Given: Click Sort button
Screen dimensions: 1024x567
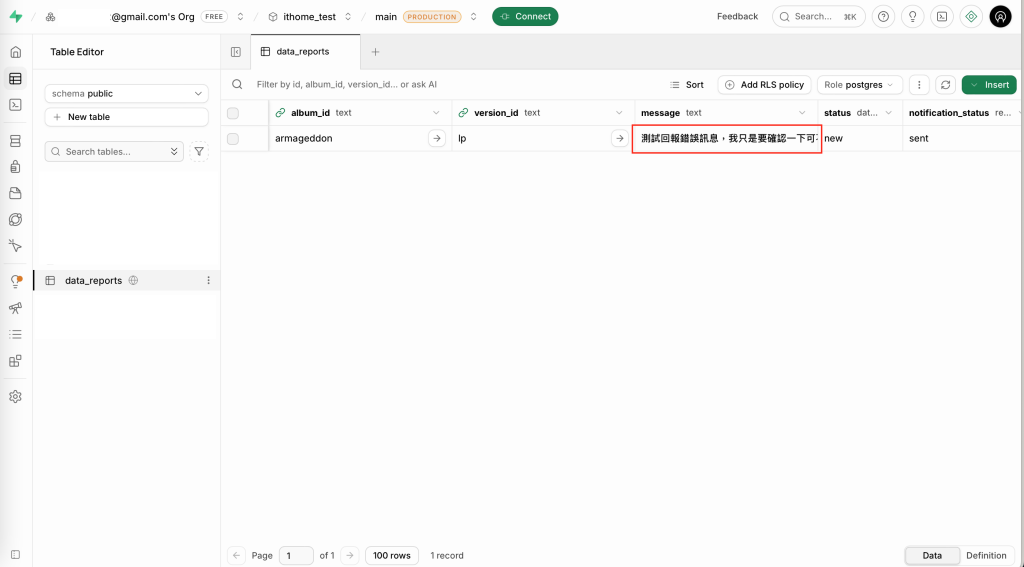Looking at the screenshot, I should point(687,85).
